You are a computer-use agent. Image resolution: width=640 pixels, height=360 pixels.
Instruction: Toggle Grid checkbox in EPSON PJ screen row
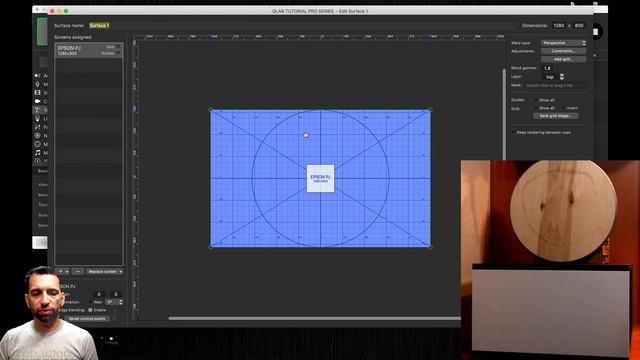(118, 47)
